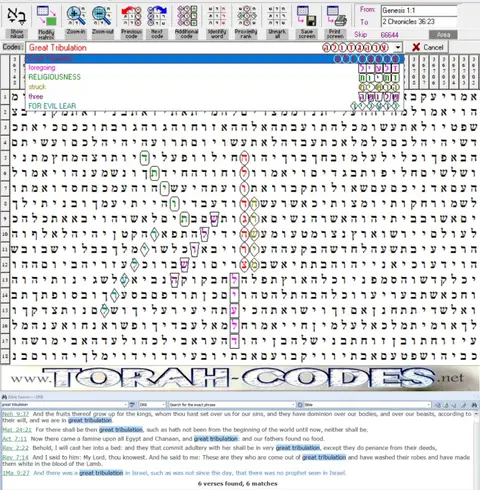Image resolution: width=480 pixels, height=490 pixels.
Task: Open 'Search for the exact phrase' dropdown
Action: coord(293,405)
